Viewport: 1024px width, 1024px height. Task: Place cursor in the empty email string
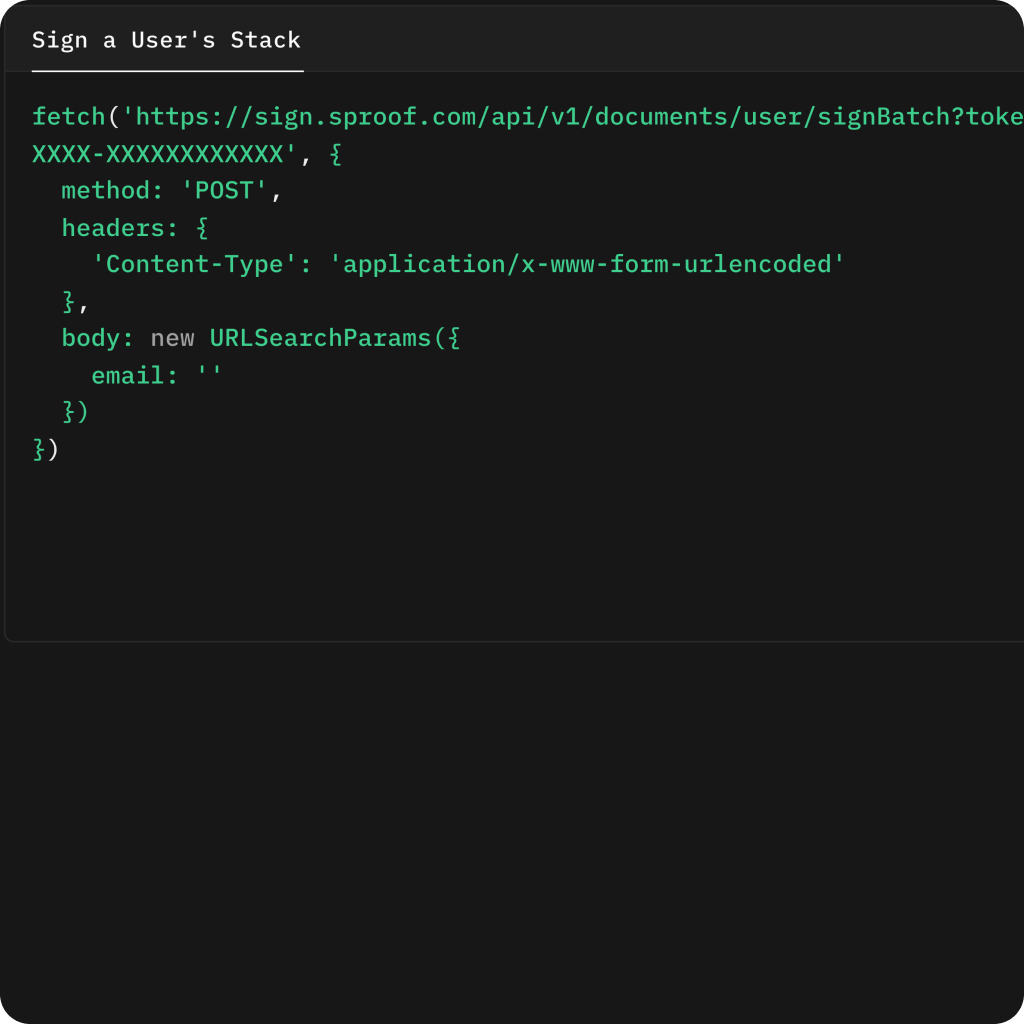(210, 376)
